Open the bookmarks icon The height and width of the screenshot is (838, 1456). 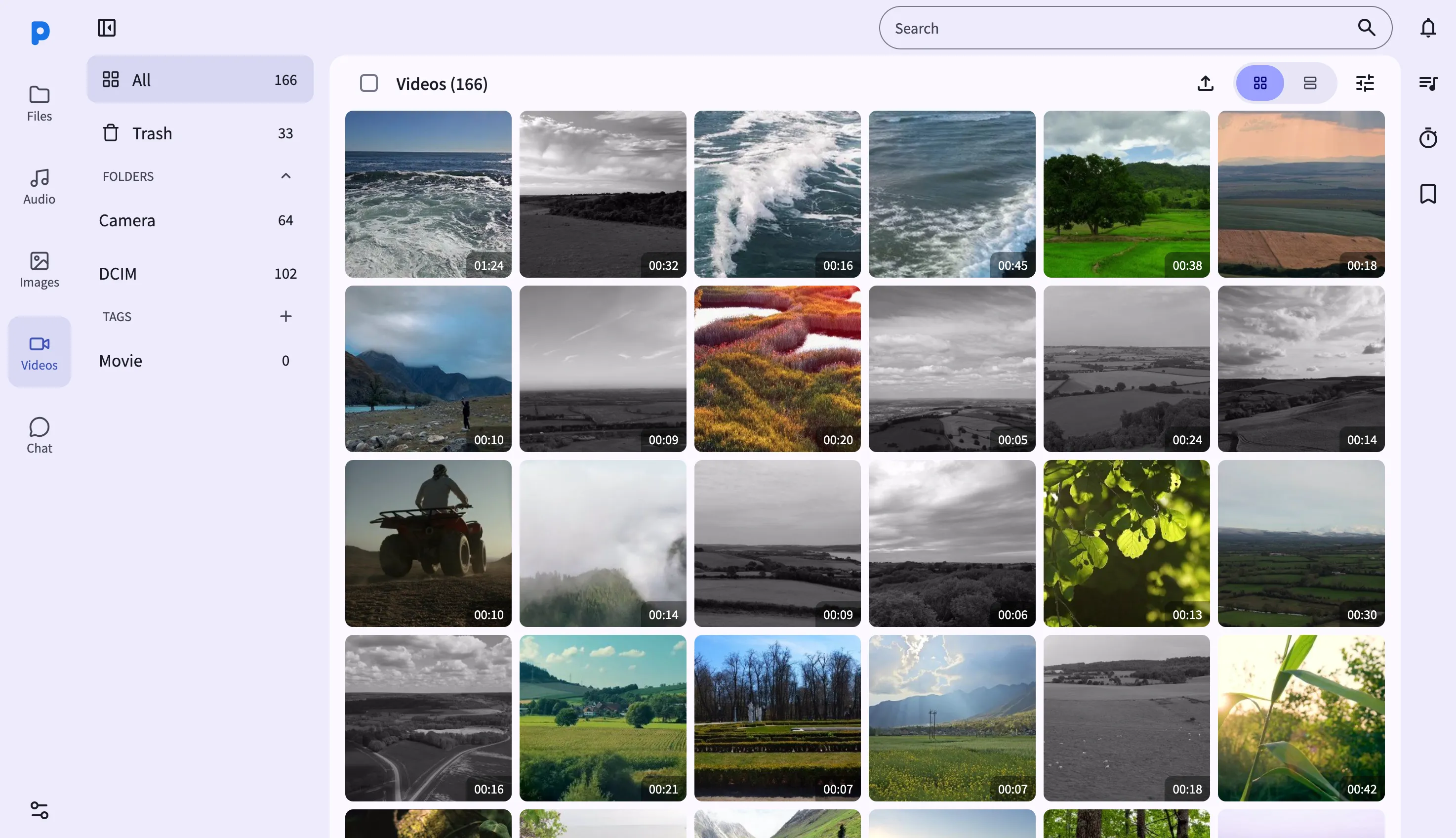point(1428,194)
